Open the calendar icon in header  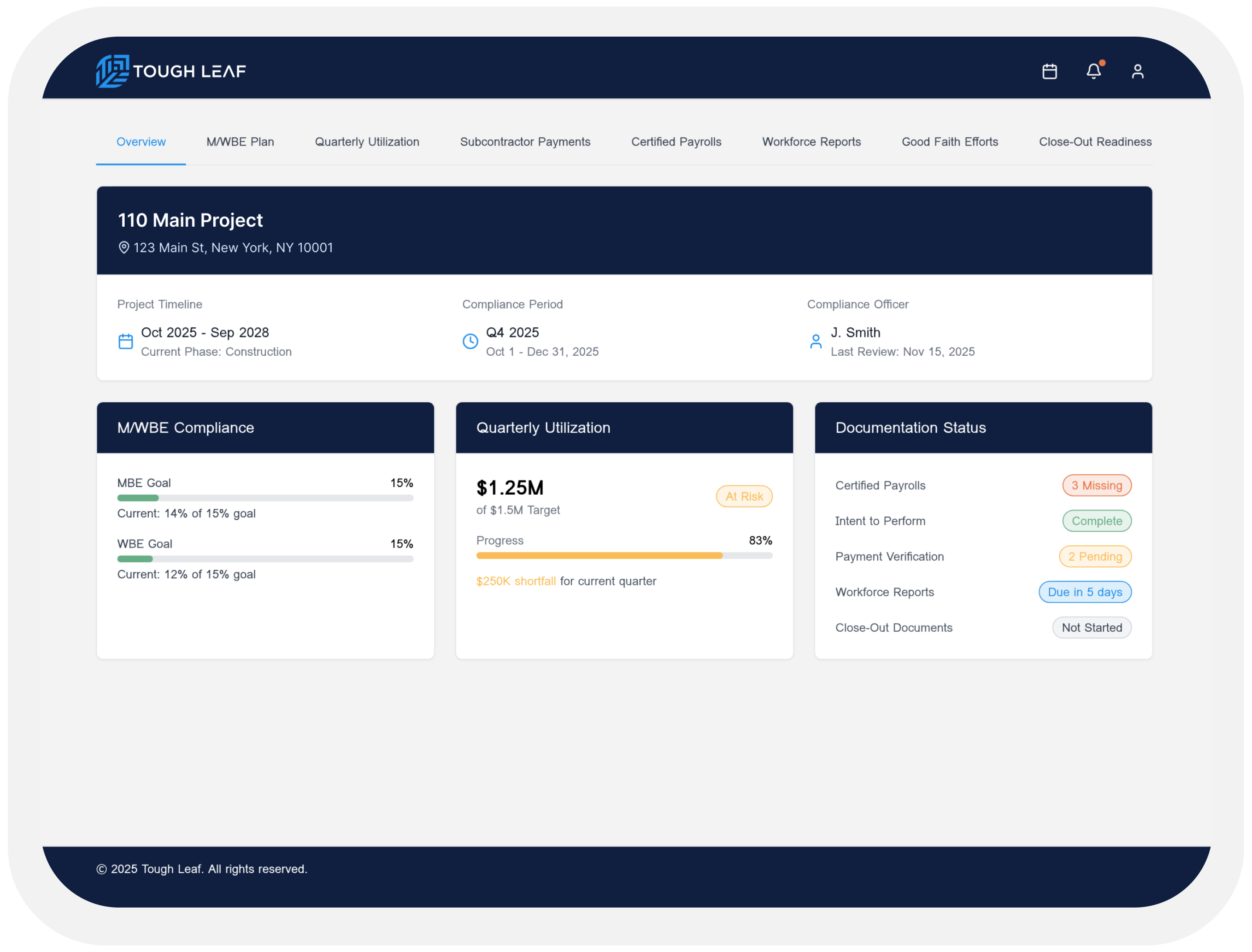point(1049,71)
